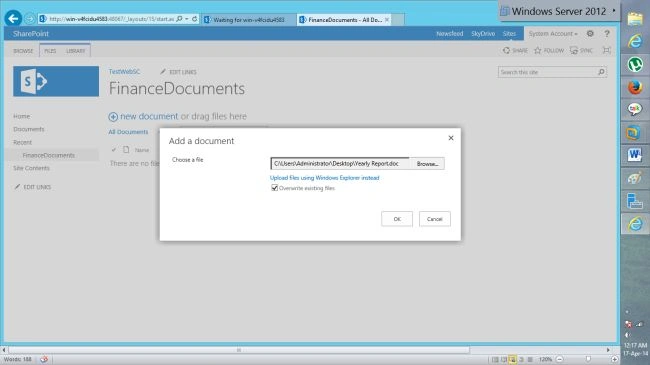Viewport: 650px width, 365px height.
Task: Select the All Documents view
Action: pos(128,132)
